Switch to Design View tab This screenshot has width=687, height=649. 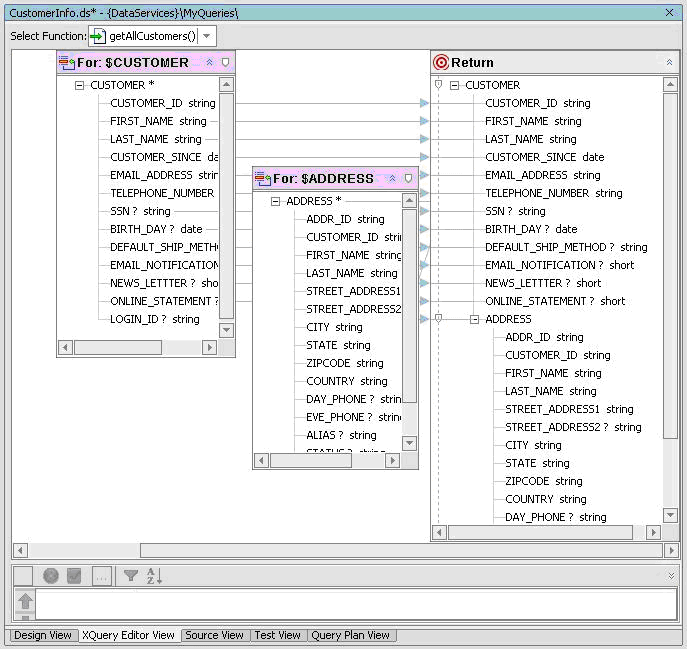pyautogui.click(x=42, y=635)
